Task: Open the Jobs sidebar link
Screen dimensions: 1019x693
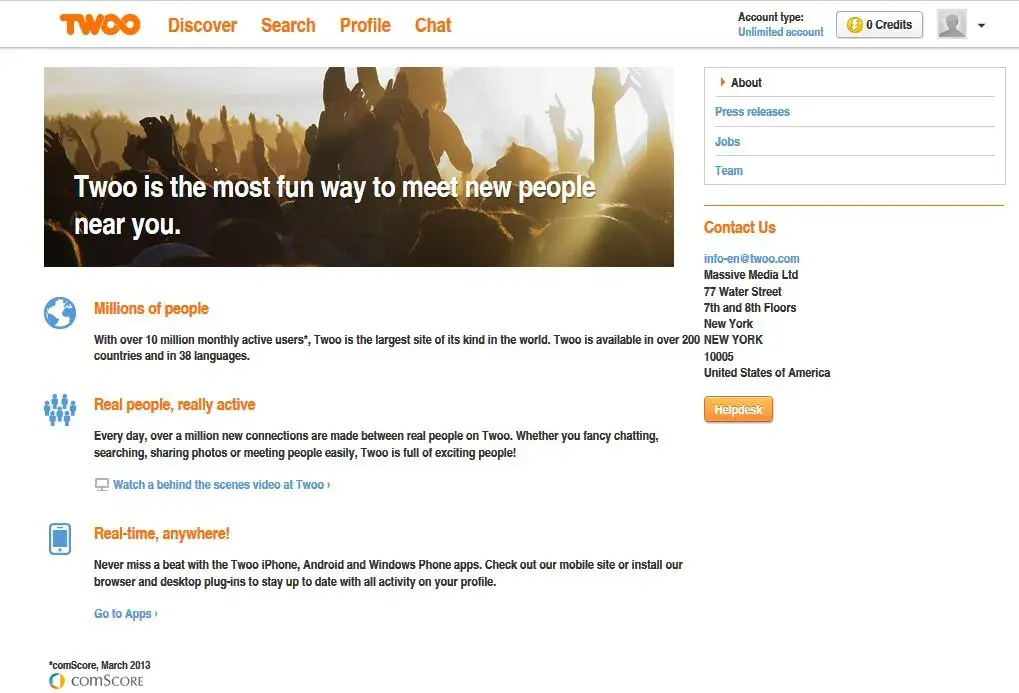Action: click(x=727, y=142)
